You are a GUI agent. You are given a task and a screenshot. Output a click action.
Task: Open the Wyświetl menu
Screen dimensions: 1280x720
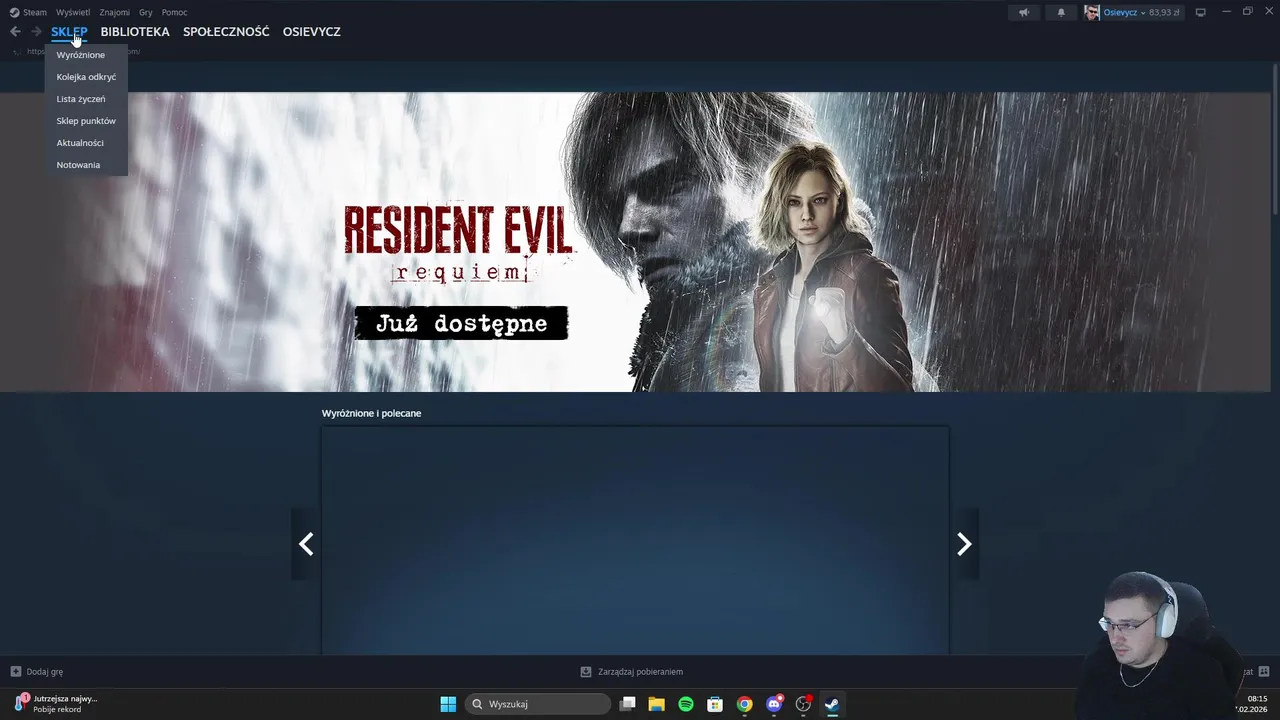point(73,12)
